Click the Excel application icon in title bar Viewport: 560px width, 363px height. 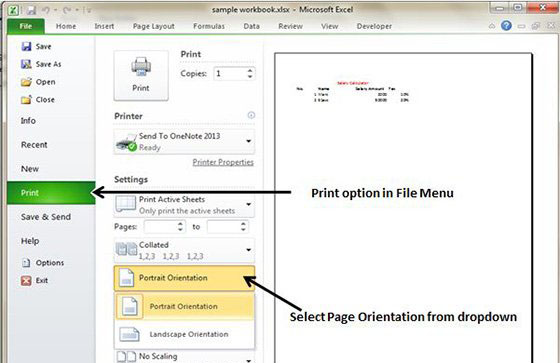coord(14,10)
